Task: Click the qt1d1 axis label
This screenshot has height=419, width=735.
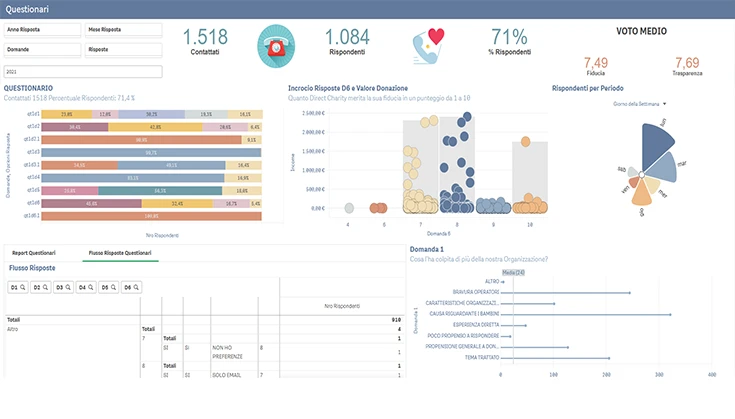Action: pyautogui.click(x=33, y=114)
